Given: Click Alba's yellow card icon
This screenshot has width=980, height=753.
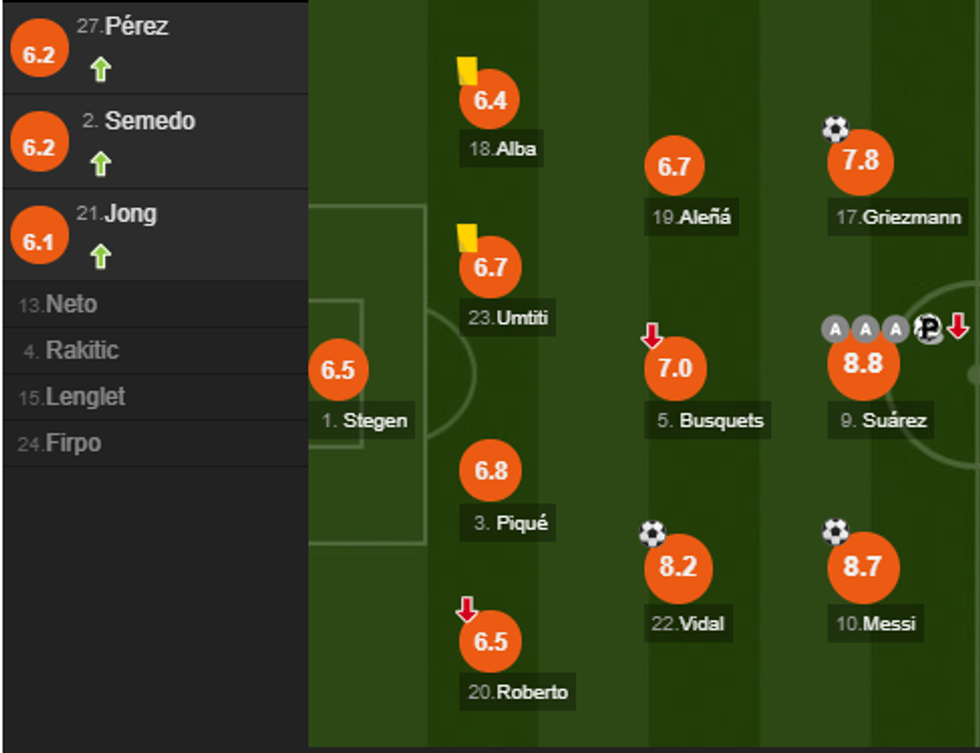Looking at the screenshot, I should pyautogui.click(x=467, y=71).
